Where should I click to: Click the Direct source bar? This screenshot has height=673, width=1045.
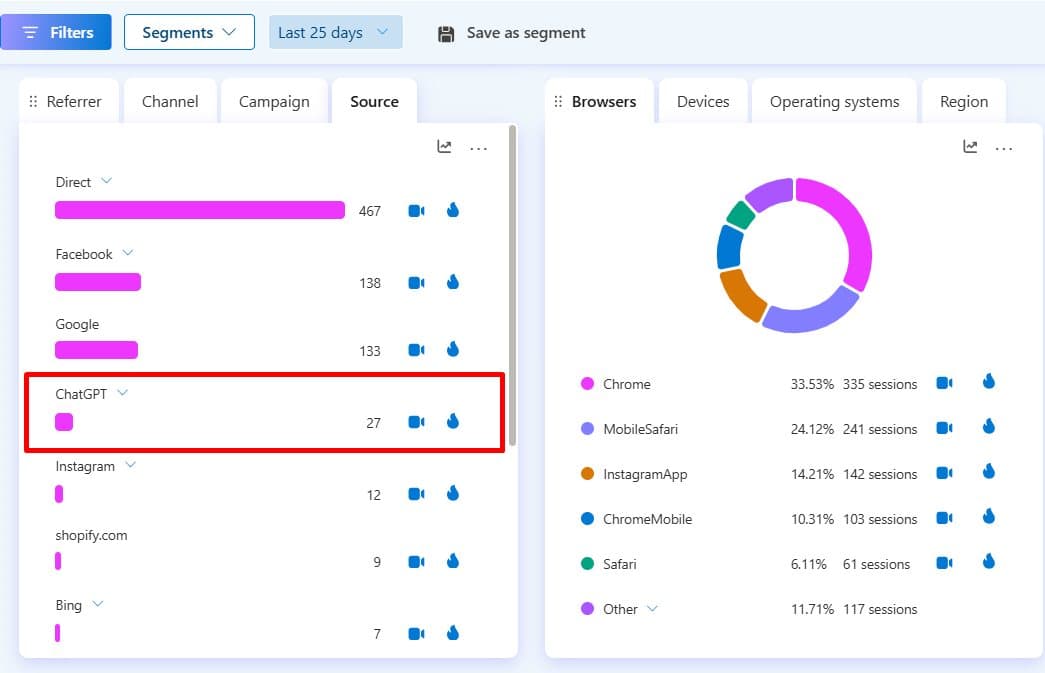[x=200, y=210]
